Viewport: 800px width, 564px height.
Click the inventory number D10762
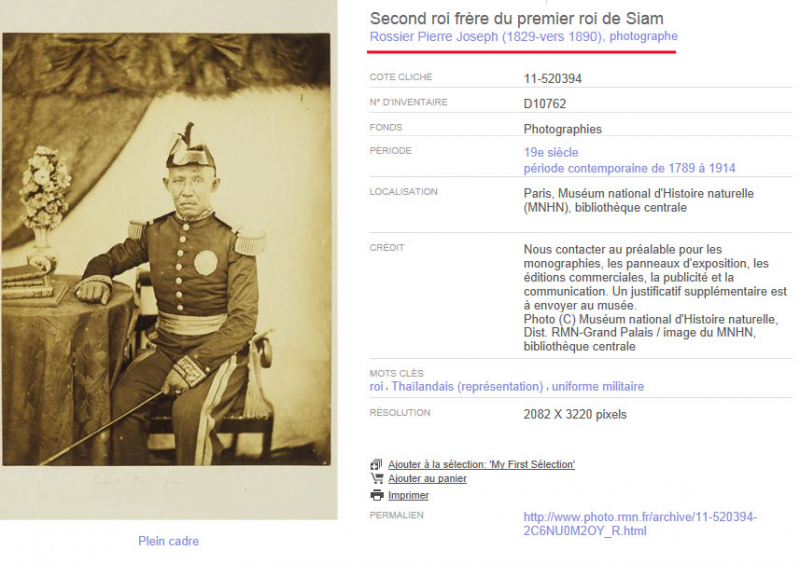544,104
